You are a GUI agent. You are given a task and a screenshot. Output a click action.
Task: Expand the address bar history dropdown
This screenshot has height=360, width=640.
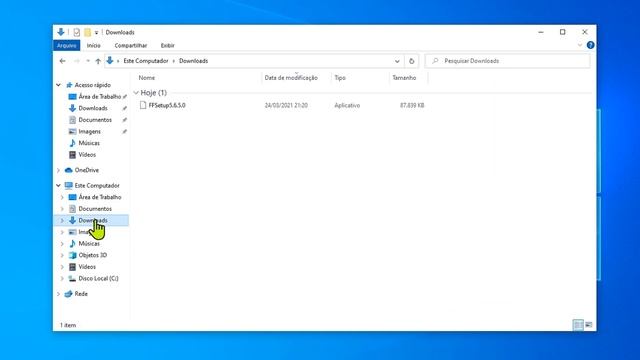(x=397, y=61)
